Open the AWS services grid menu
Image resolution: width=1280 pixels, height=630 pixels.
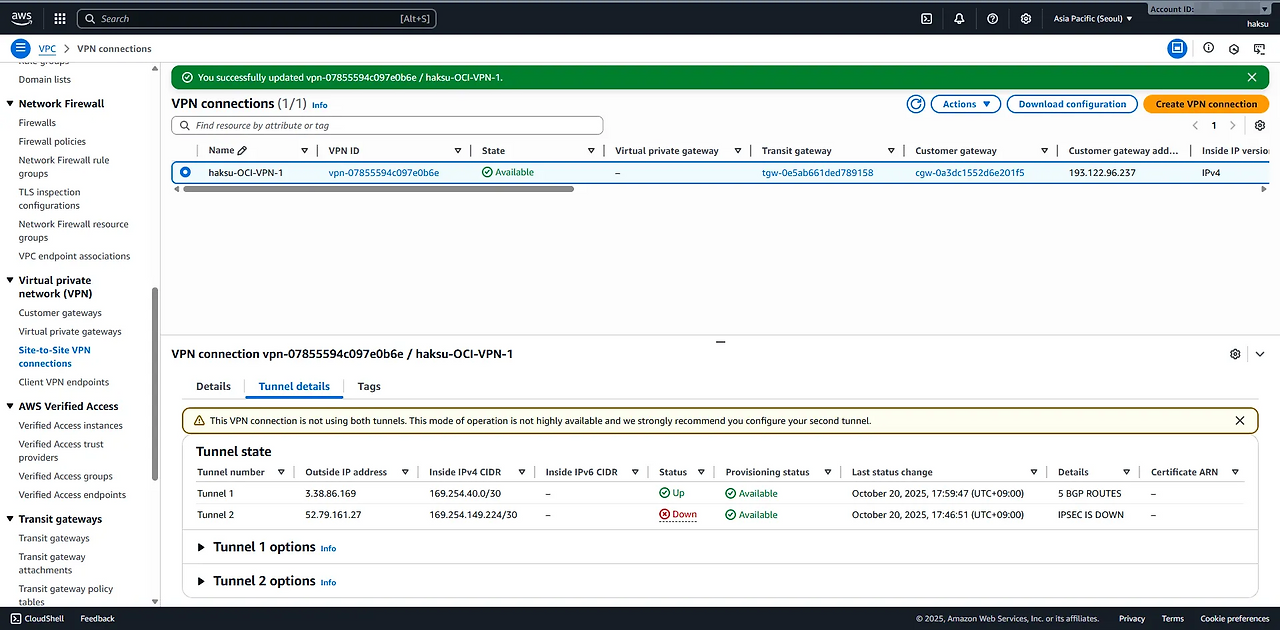coord(60,18)
